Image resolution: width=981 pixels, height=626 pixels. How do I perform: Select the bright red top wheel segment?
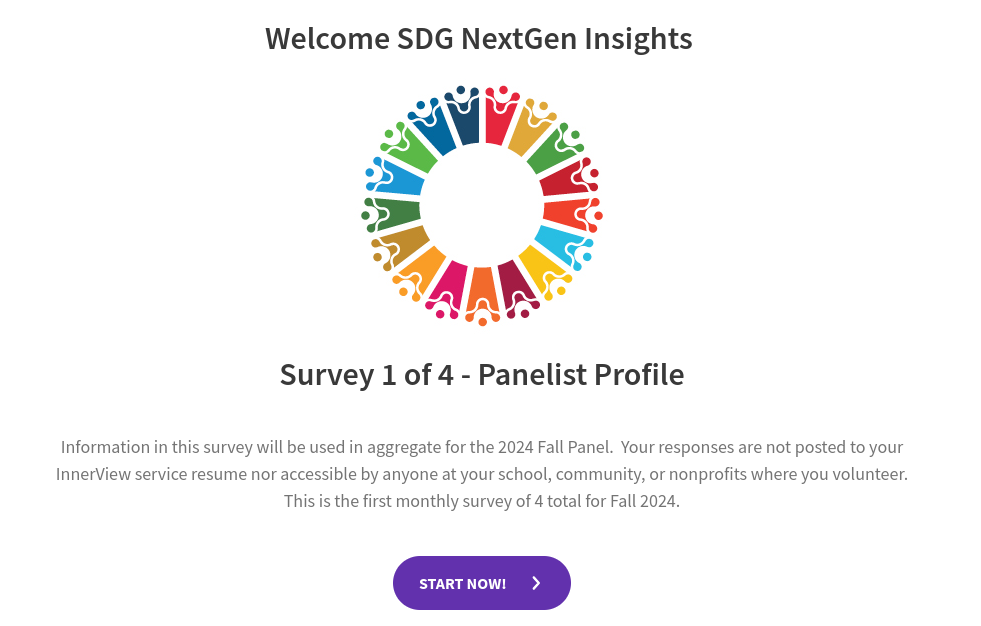click(499, 121)
